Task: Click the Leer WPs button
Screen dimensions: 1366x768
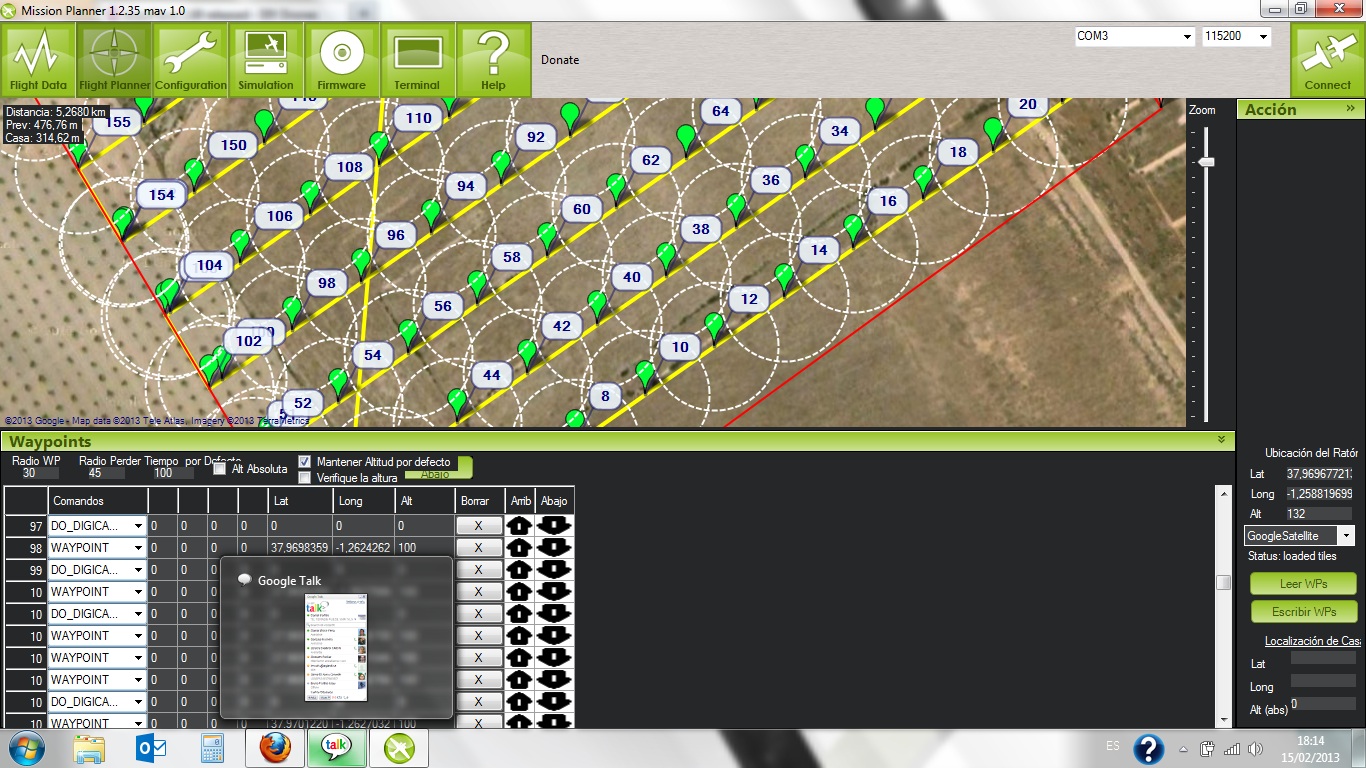Action: 1303,584
